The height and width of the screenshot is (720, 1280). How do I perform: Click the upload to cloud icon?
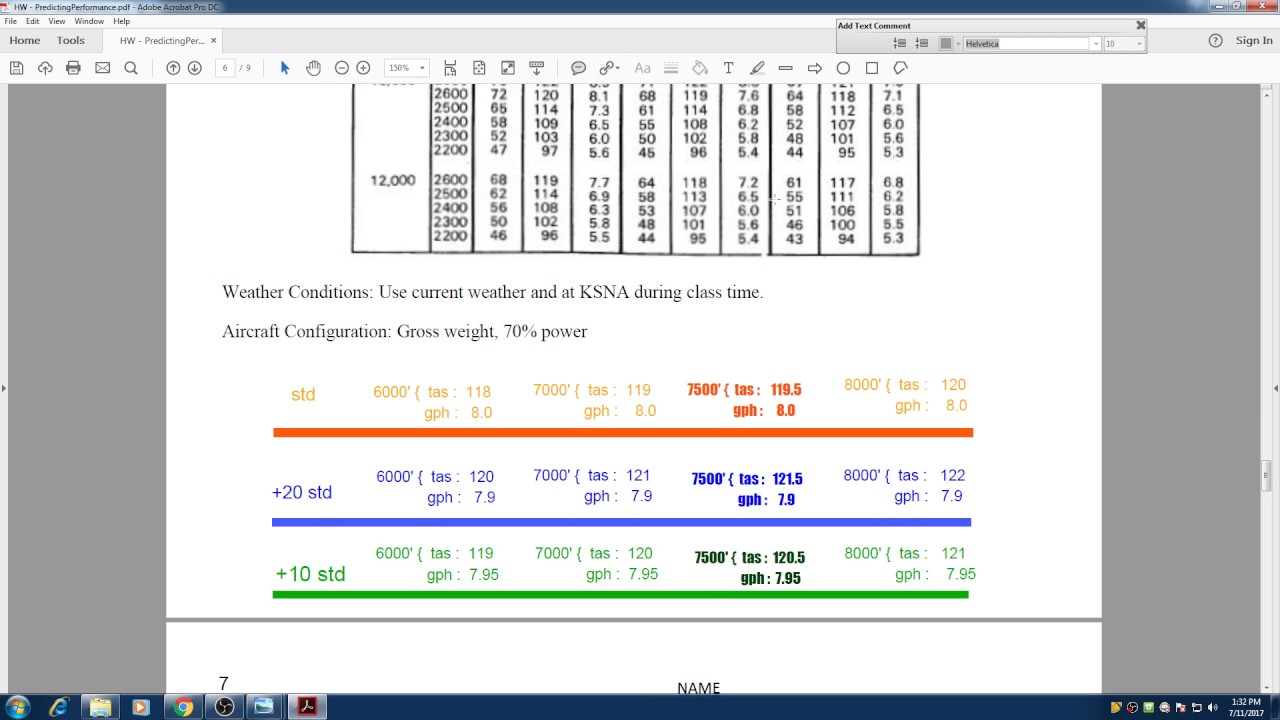[45, 68]
